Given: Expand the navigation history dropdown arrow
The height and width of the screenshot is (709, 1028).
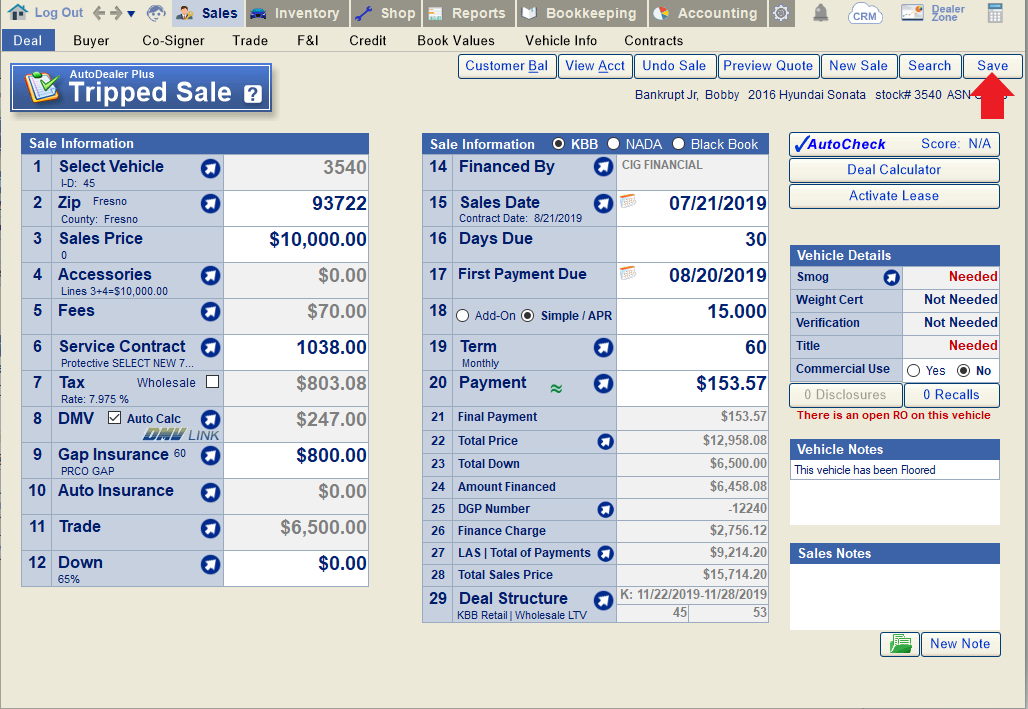Looking at the screenshot, I should click(x=131, y=14).
